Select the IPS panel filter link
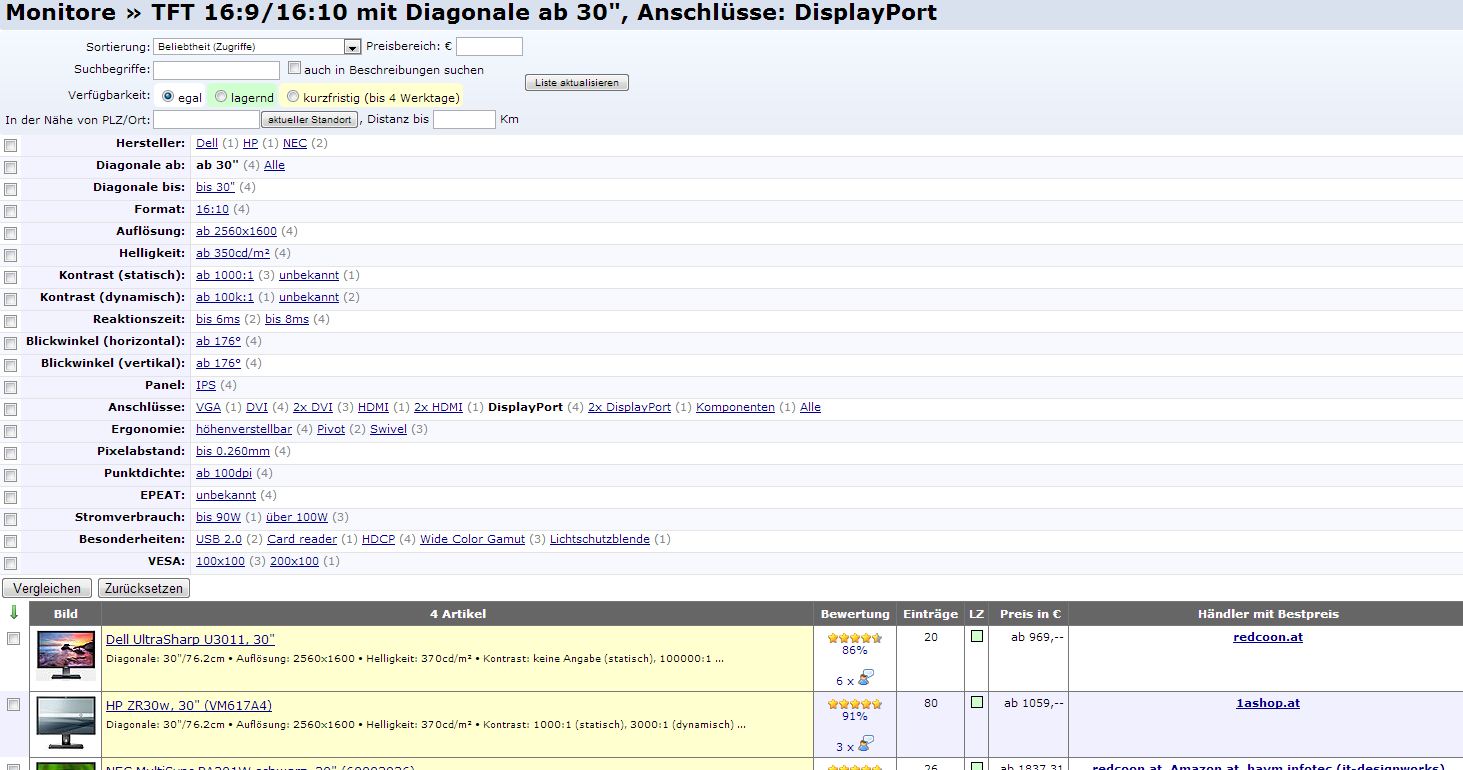The image size is (1463, 770). tap(206, 385)
